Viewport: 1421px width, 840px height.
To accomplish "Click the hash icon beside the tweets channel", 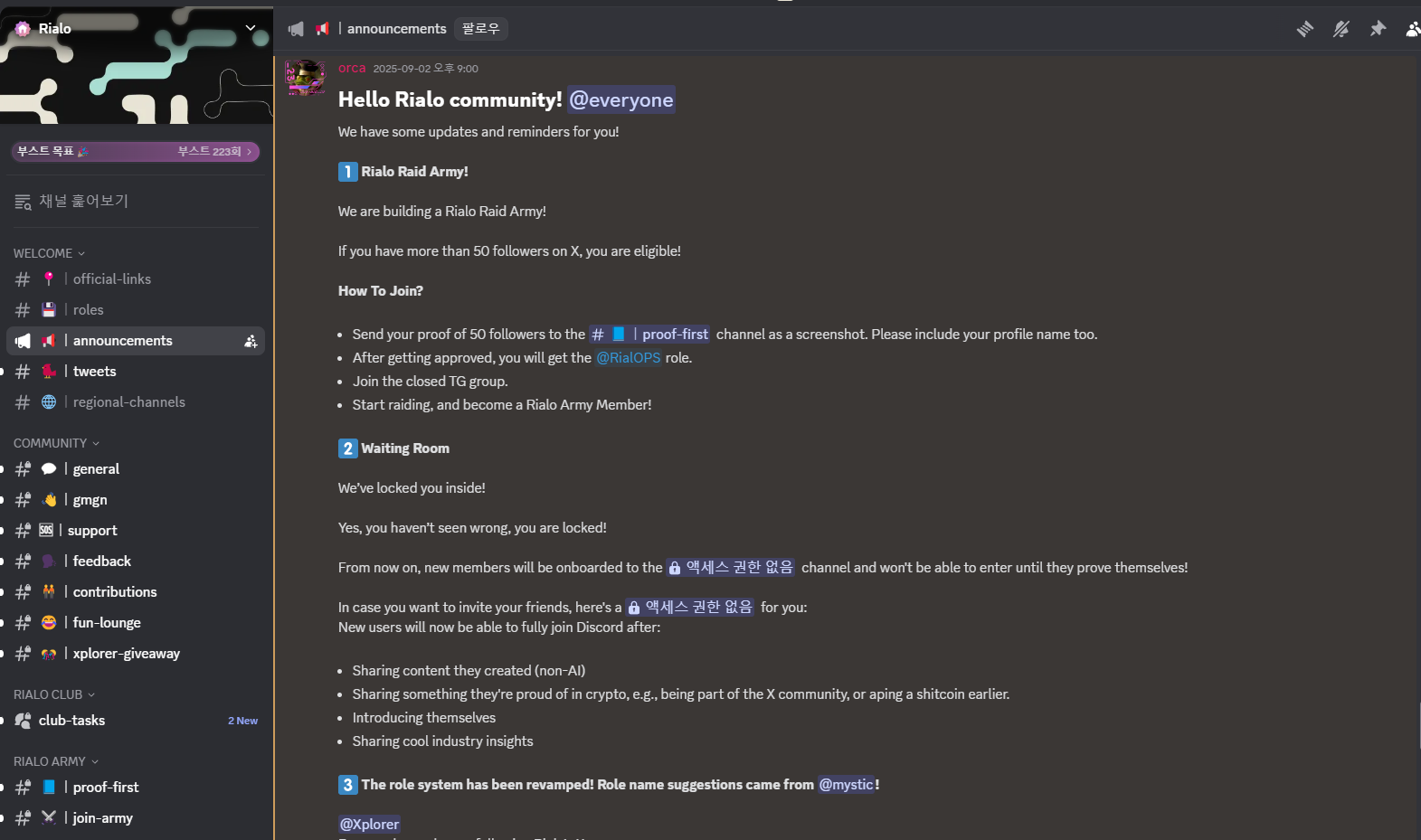I will pos(23,372).
